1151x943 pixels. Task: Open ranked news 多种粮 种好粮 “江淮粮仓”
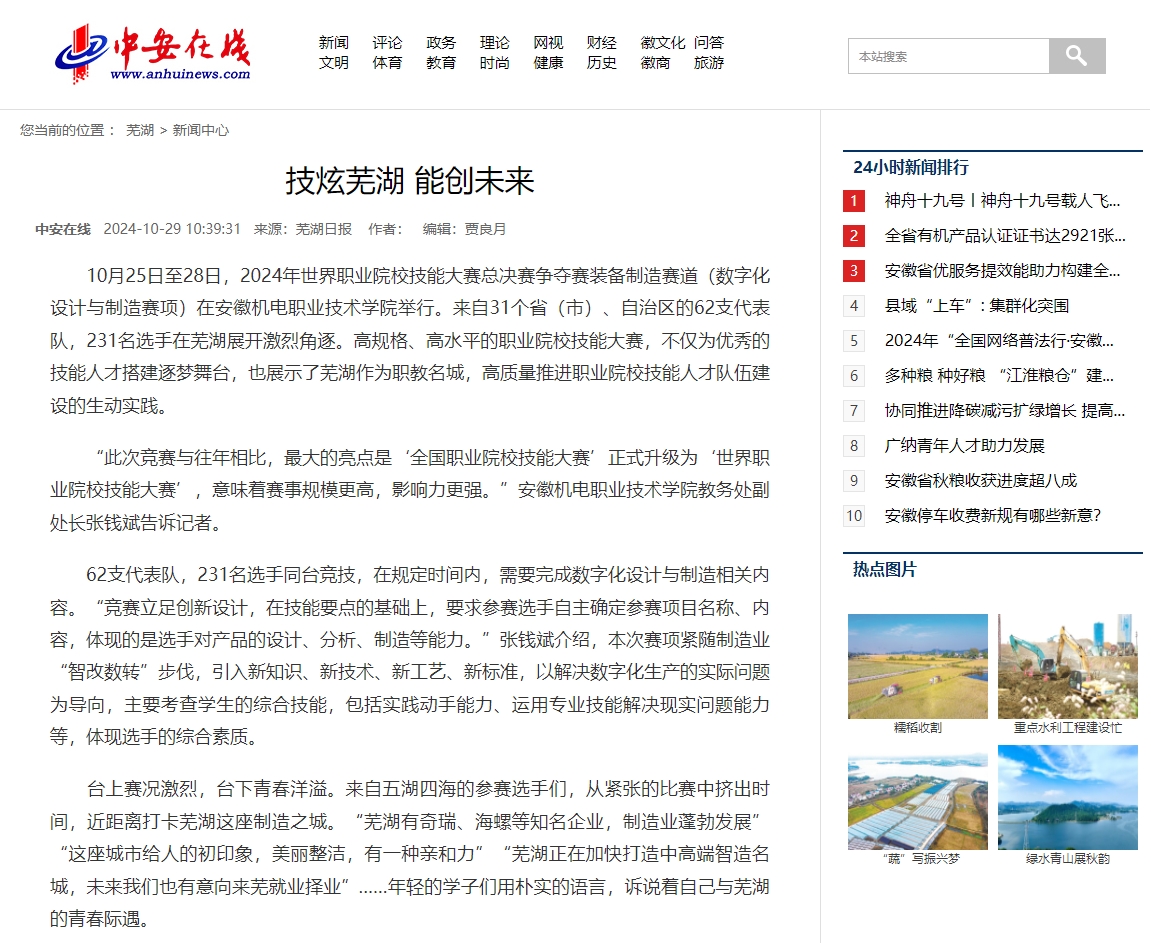(x=999, y=376)
